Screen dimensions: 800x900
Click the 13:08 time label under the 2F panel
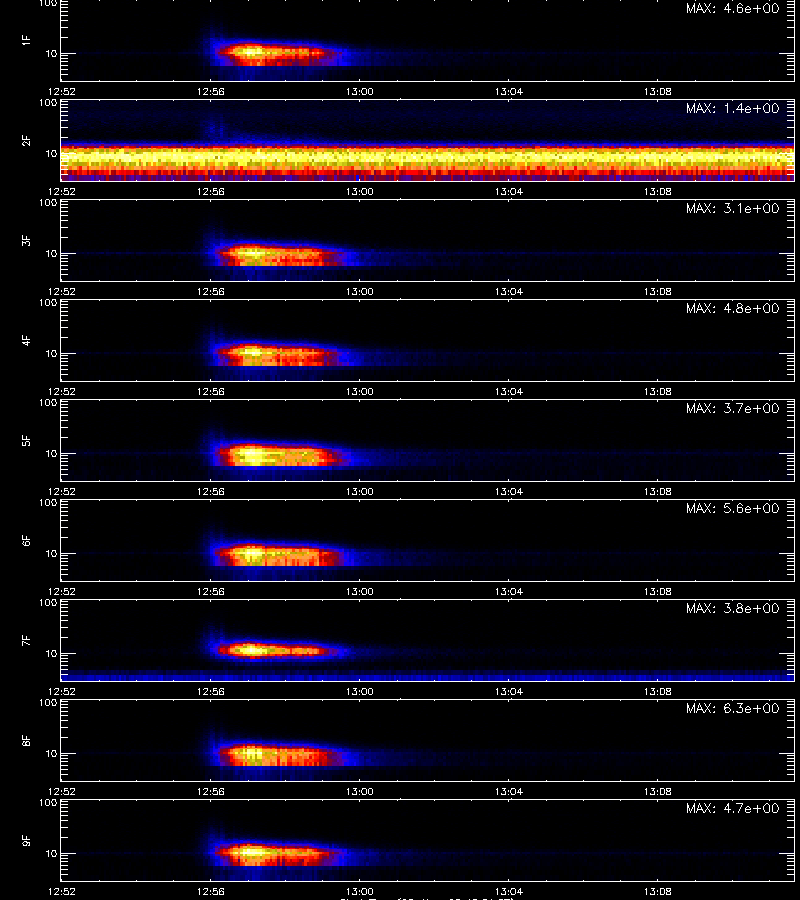pyautogui.click(x=658, y=192)
